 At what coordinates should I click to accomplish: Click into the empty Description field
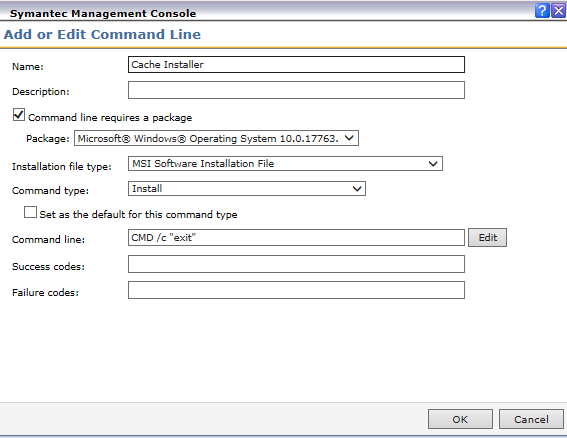(296, 90)
